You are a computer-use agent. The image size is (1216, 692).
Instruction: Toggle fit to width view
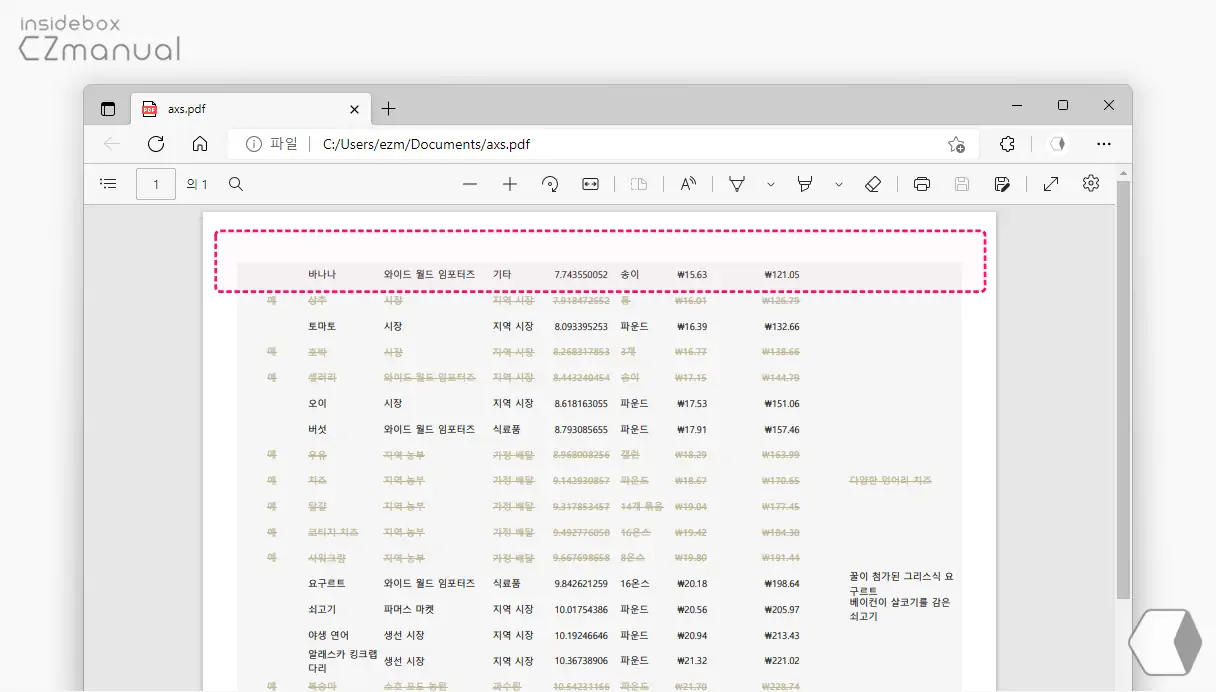(x=590, y=184)
